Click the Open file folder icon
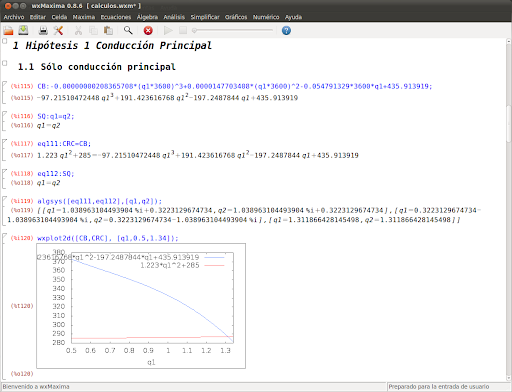512x392 pixels. [8, 31]
